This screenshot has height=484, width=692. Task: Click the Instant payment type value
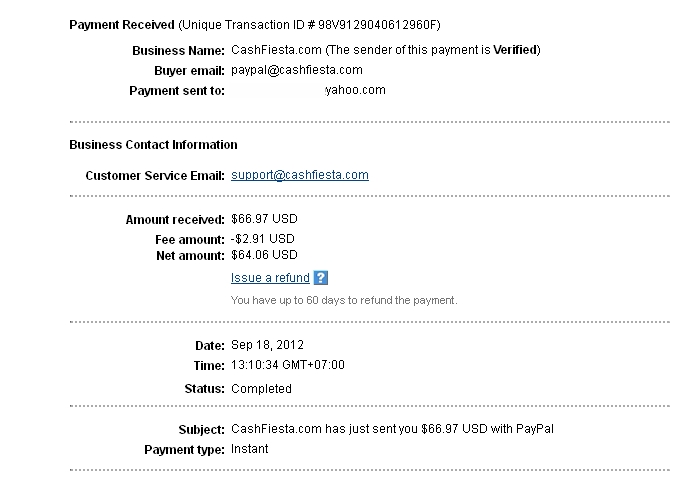point(249,449)
